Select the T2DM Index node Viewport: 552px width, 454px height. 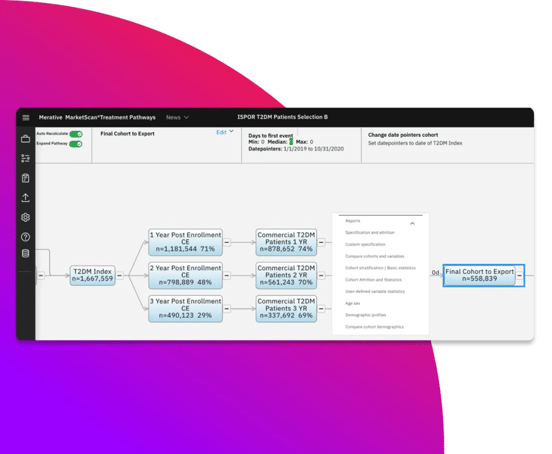93,275
